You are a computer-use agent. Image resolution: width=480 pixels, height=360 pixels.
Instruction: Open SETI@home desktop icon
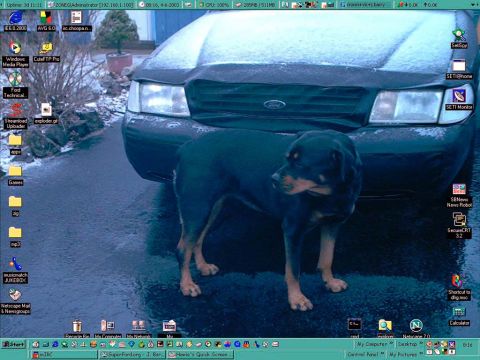click(x=459, y=69)
